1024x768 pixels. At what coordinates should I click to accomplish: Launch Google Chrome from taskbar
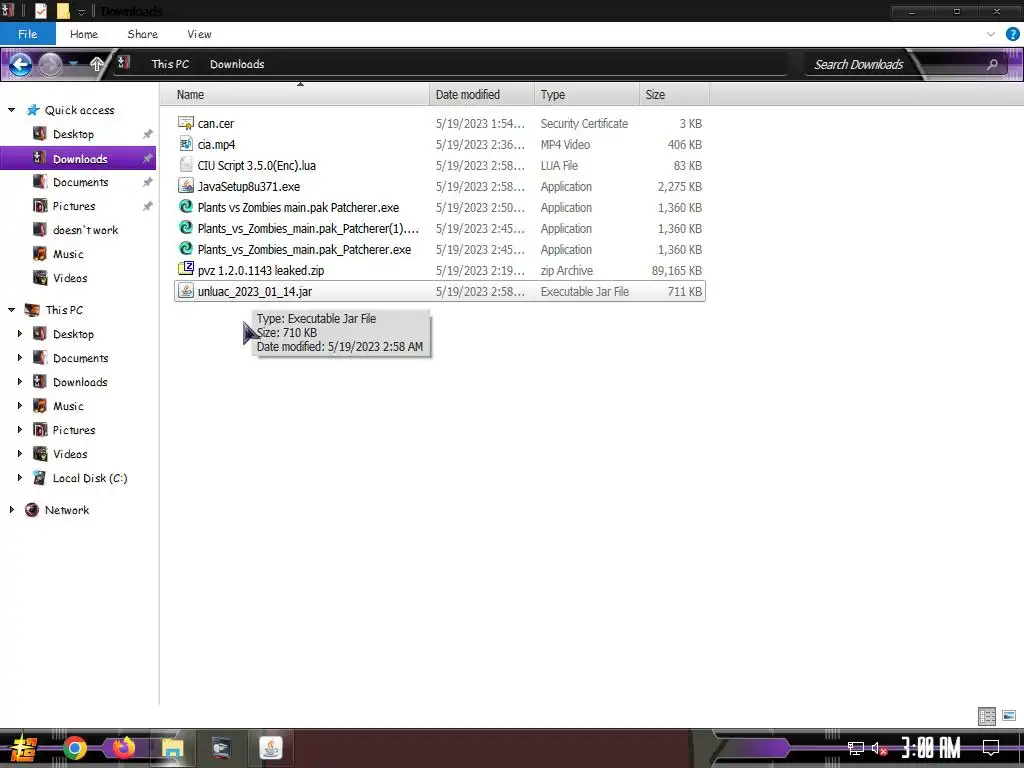coord(75,748)
